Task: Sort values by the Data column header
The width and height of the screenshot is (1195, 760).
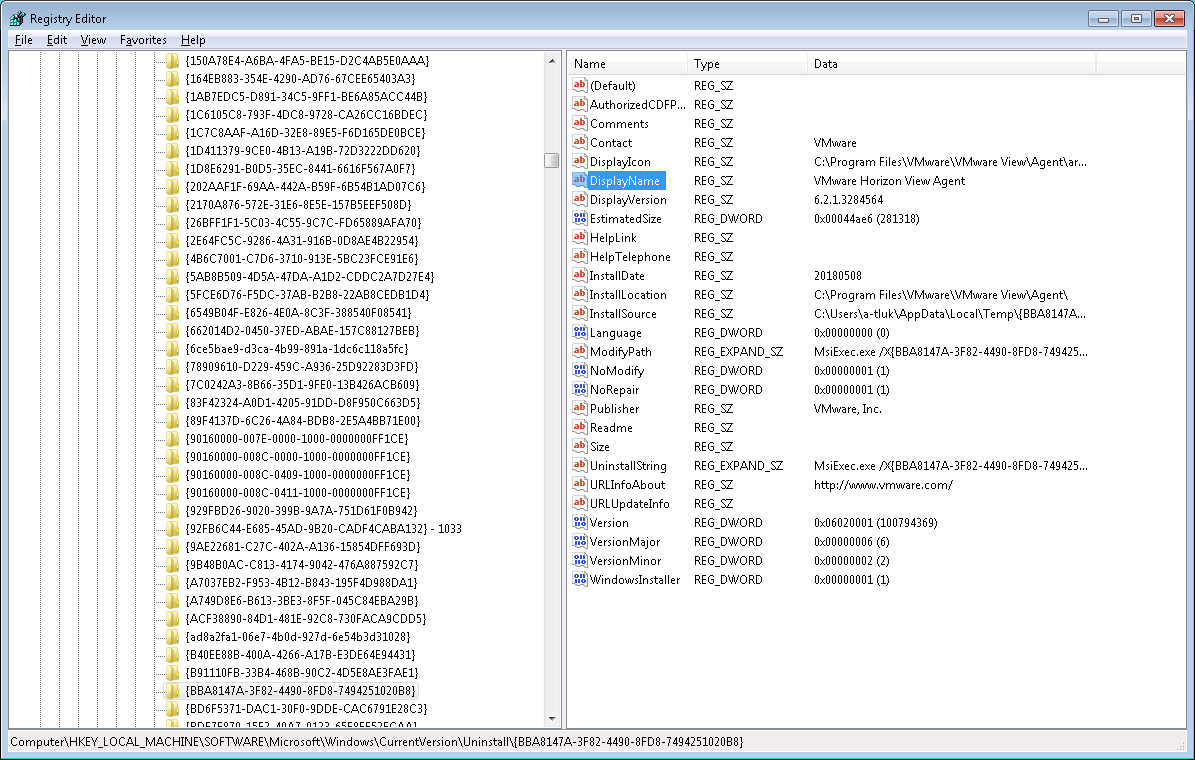Action: point(951,64)
